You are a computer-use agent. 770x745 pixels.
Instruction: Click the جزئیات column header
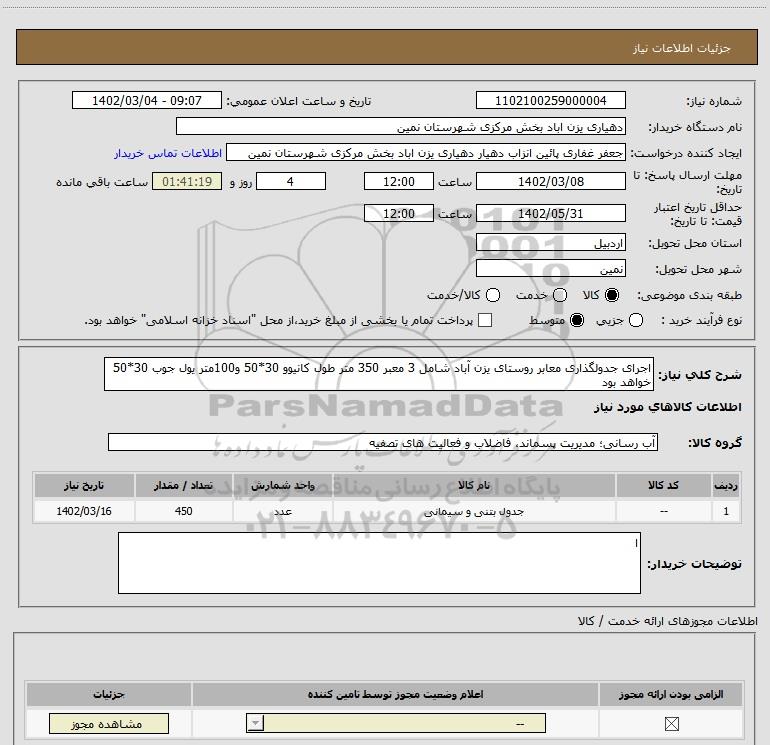(109, 694)
